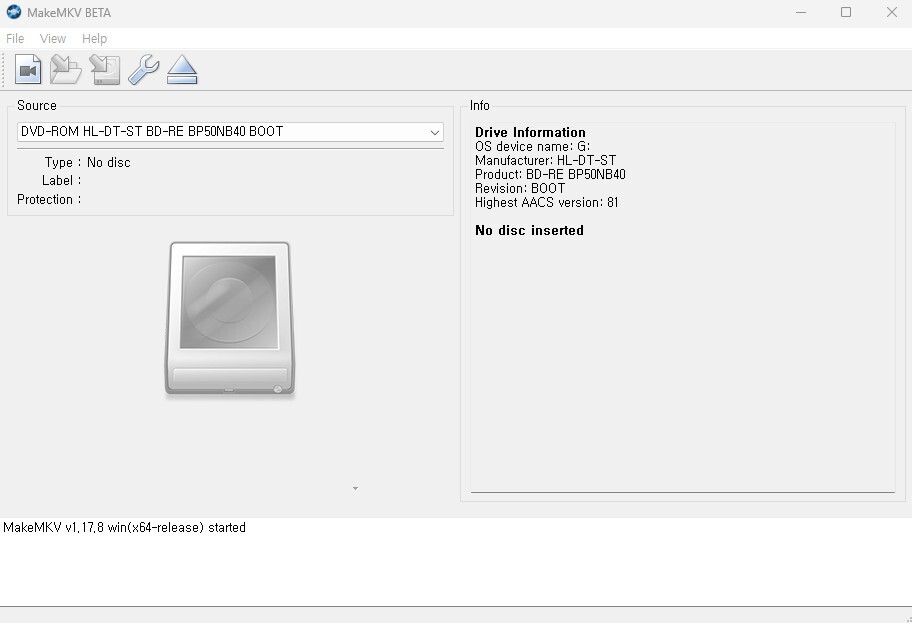The width and height of the screenshot is (912, 623).
Task: Click 'OS device name: G:' line
Action: coord(532,146)
